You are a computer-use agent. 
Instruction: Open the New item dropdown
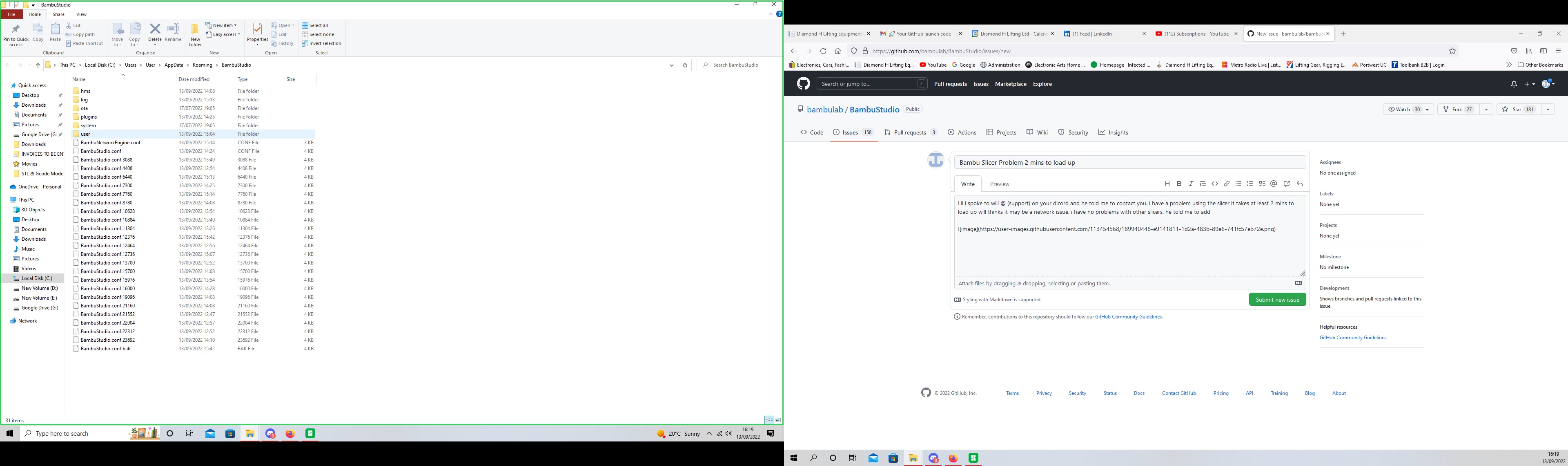click(222, 25)
